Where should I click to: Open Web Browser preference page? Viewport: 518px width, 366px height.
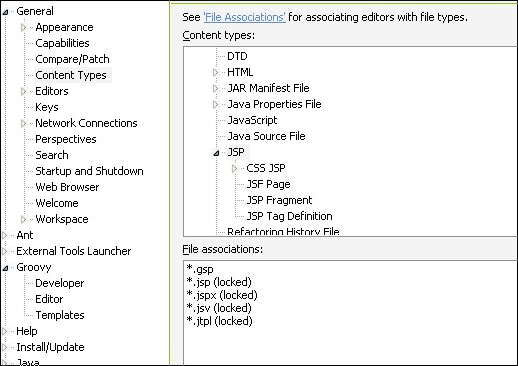(x=67, y=187)
